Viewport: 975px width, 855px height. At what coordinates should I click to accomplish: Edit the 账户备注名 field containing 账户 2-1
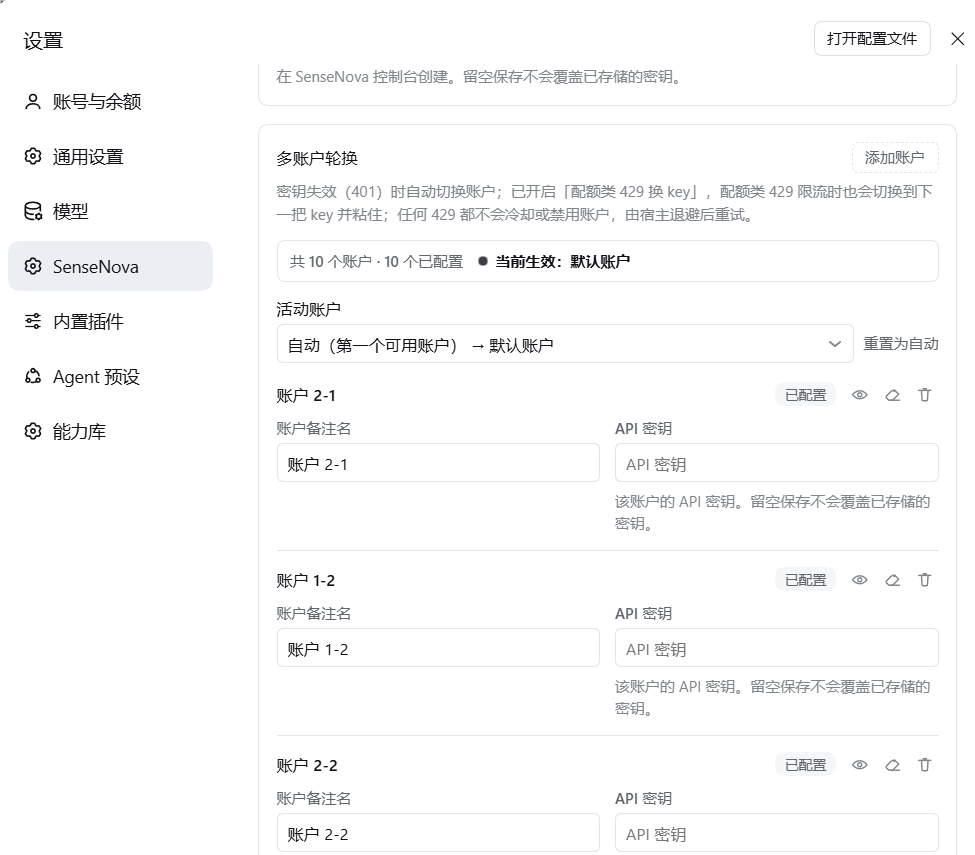tap(438, 463)
